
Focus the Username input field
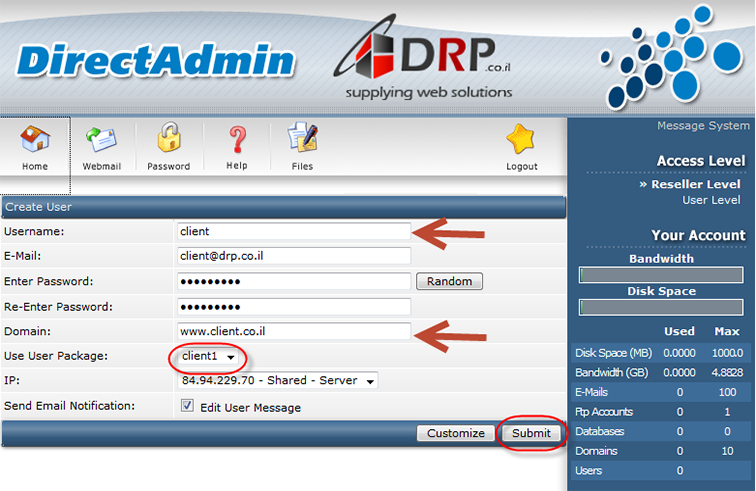294,231
